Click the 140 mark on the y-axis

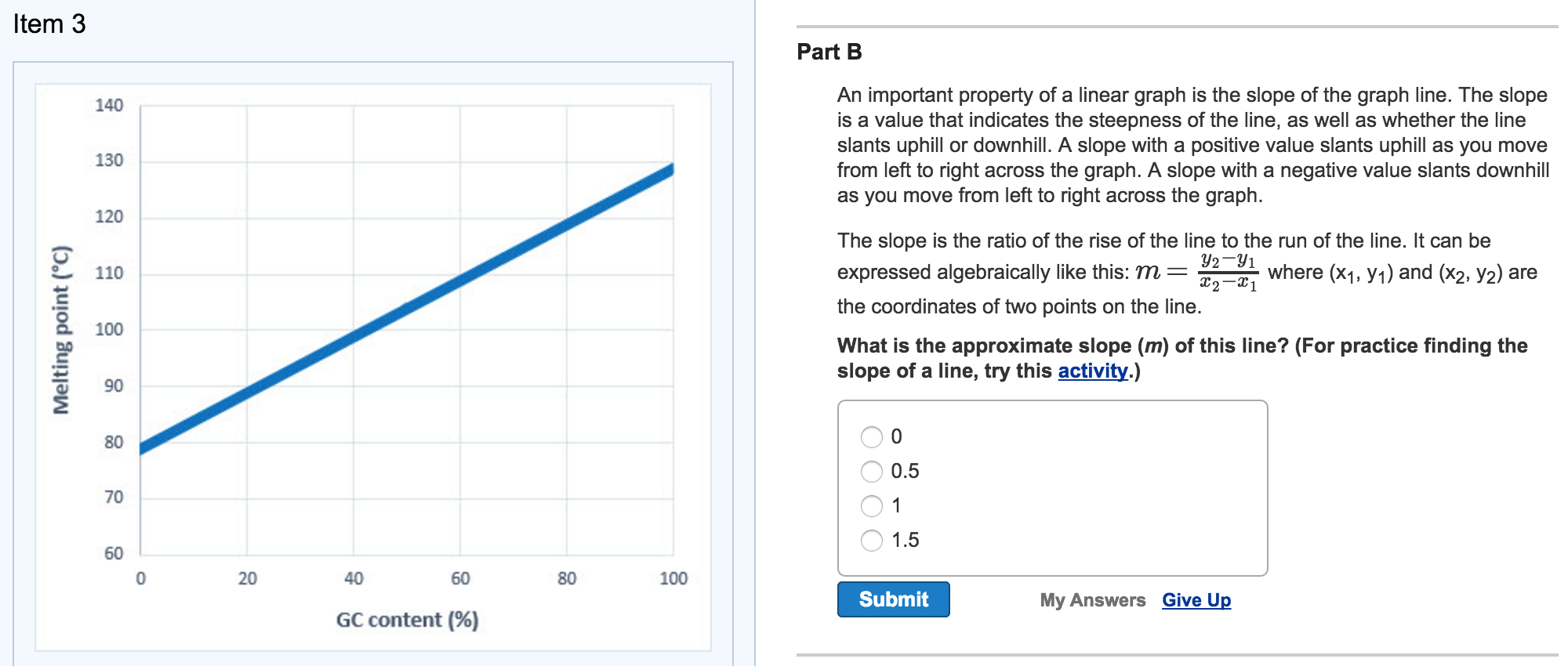pos(109,104)
